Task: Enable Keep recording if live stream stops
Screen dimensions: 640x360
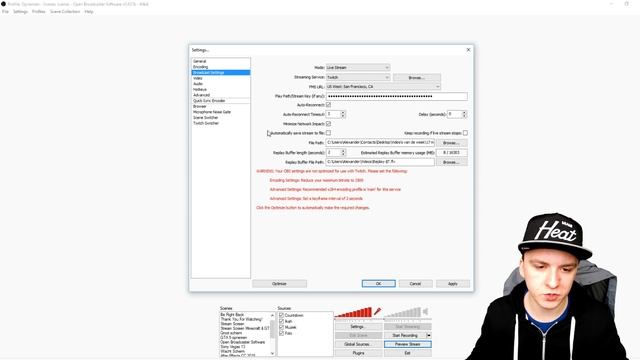Action: click(465, 133)
